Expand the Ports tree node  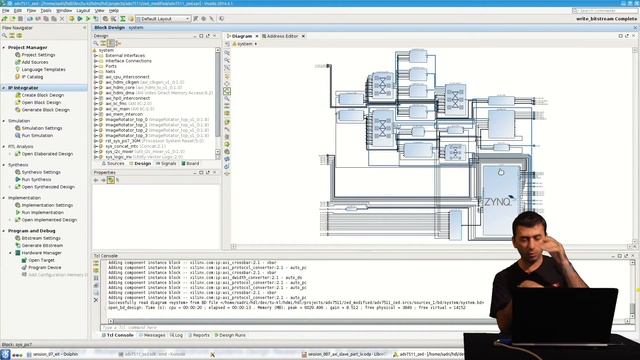(x=96, y=66)
